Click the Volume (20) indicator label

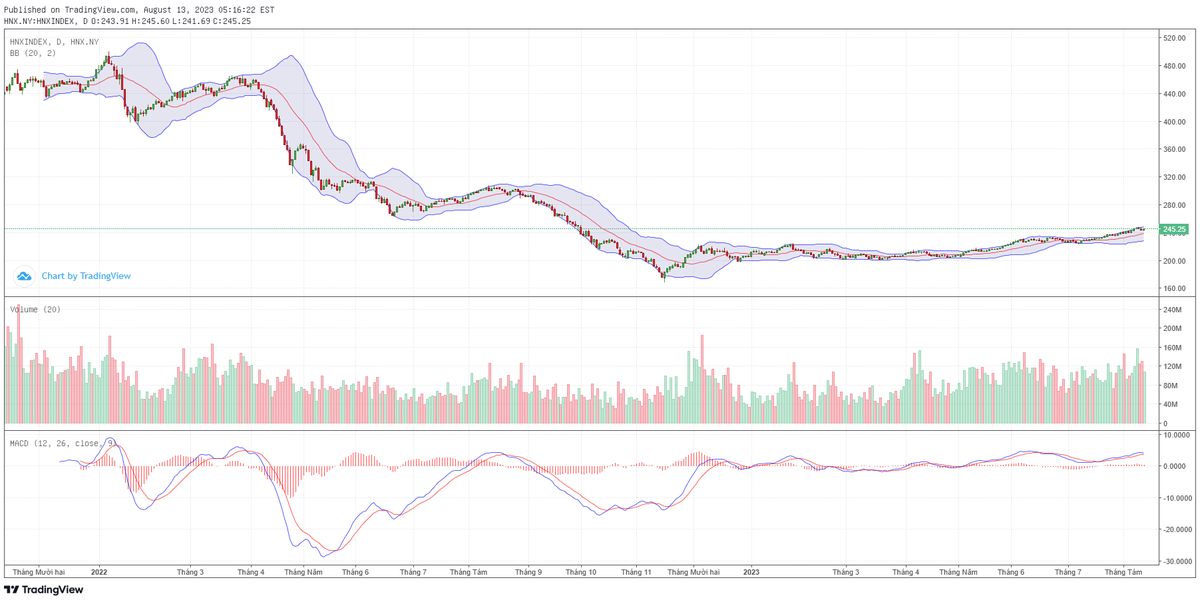click(x=36, y=310)
